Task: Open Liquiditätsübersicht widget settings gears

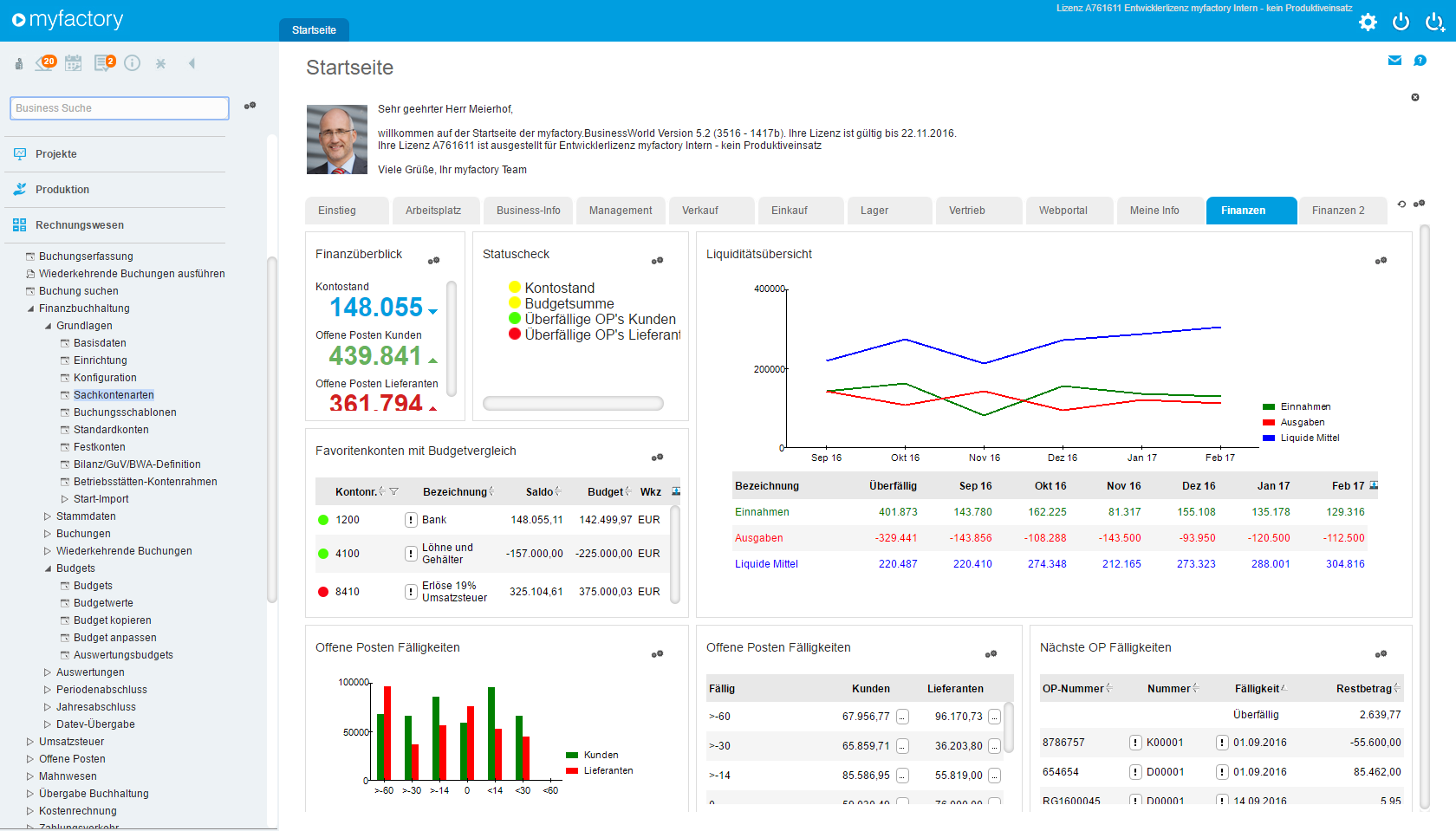Action: click(x=1381, y=261)
